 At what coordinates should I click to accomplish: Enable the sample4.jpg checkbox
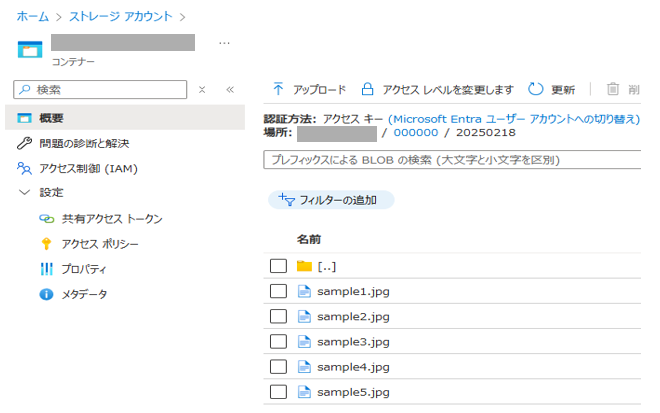pyautogui.click(x=278, y=367)
